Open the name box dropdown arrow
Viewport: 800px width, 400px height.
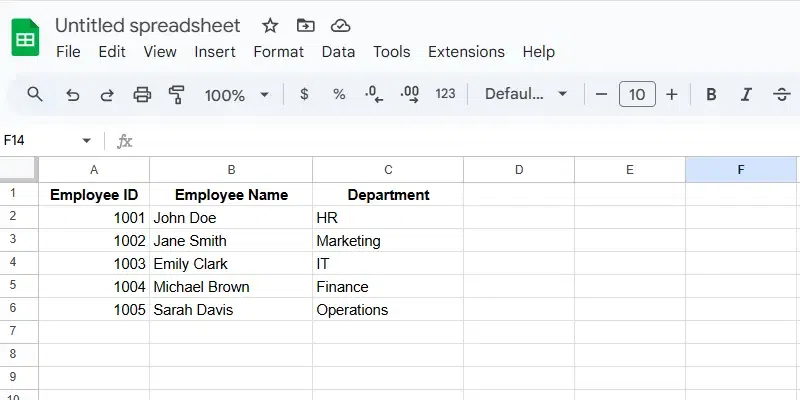pos(87,141)
